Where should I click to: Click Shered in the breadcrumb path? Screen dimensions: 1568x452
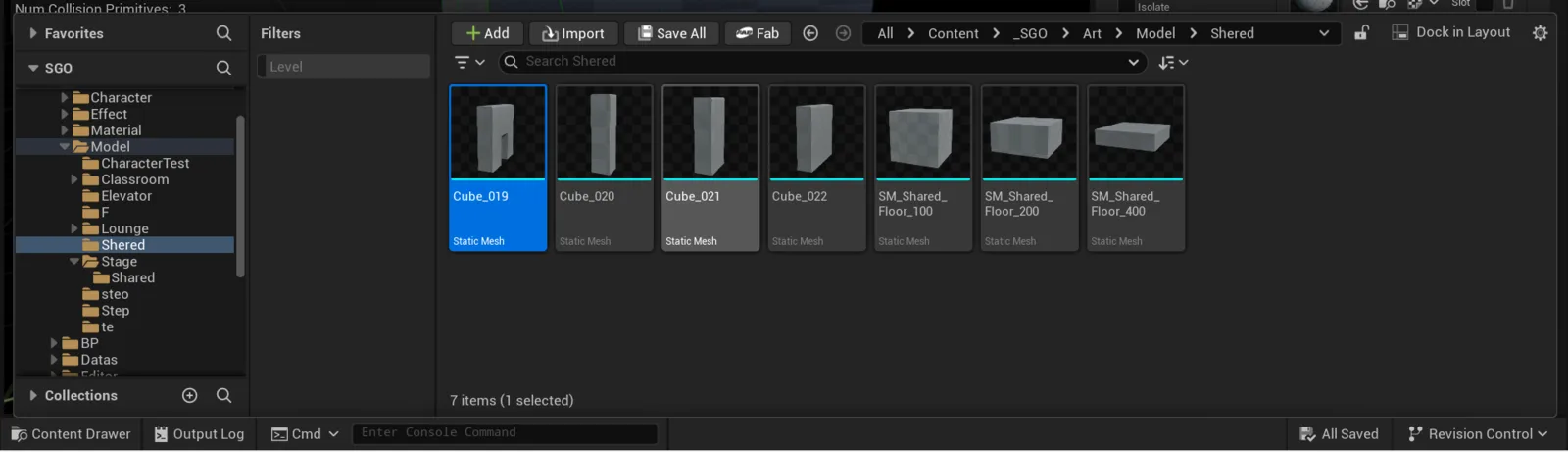click(x=1232, y=33)
